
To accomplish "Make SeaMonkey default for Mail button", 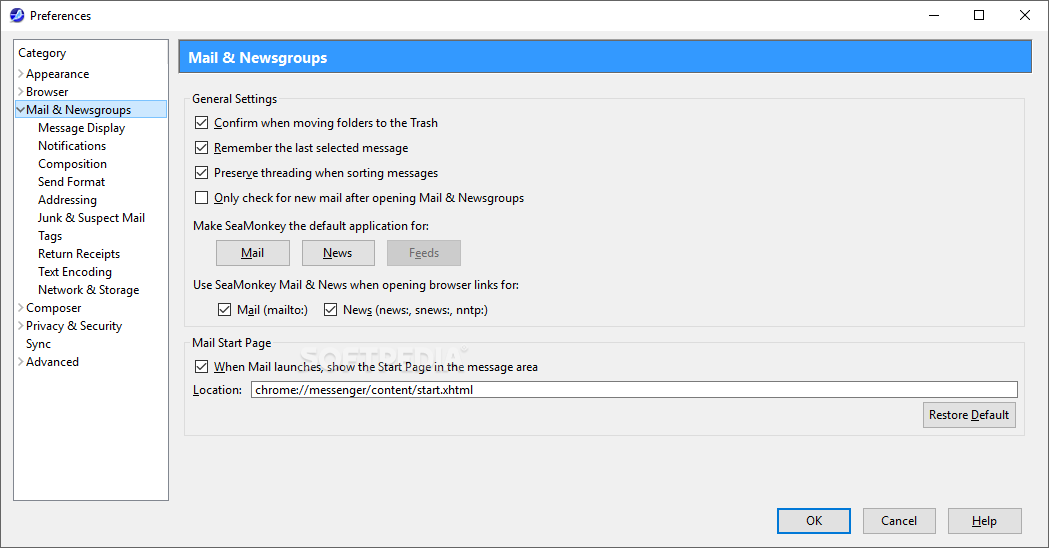I will click(x=253, y=253).
